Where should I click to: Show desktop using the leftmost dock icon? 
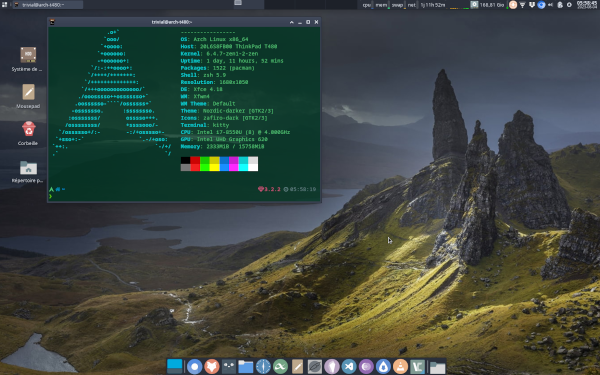tap(174, 366)
